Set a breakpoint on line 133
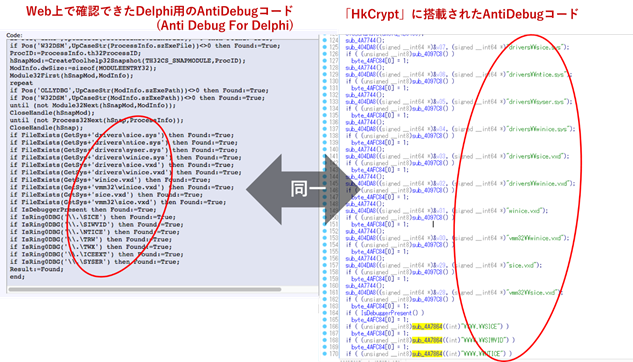The width and height of the screenshot is (633, 362). [325, 102]
